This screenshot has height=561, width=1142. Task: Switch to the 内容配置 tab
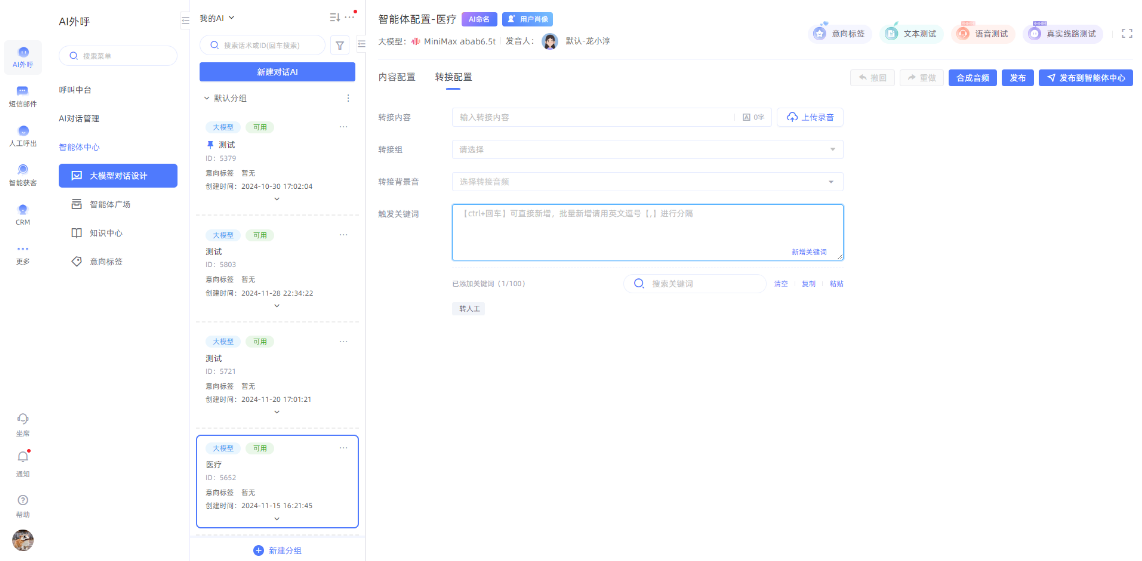(397, 77)
